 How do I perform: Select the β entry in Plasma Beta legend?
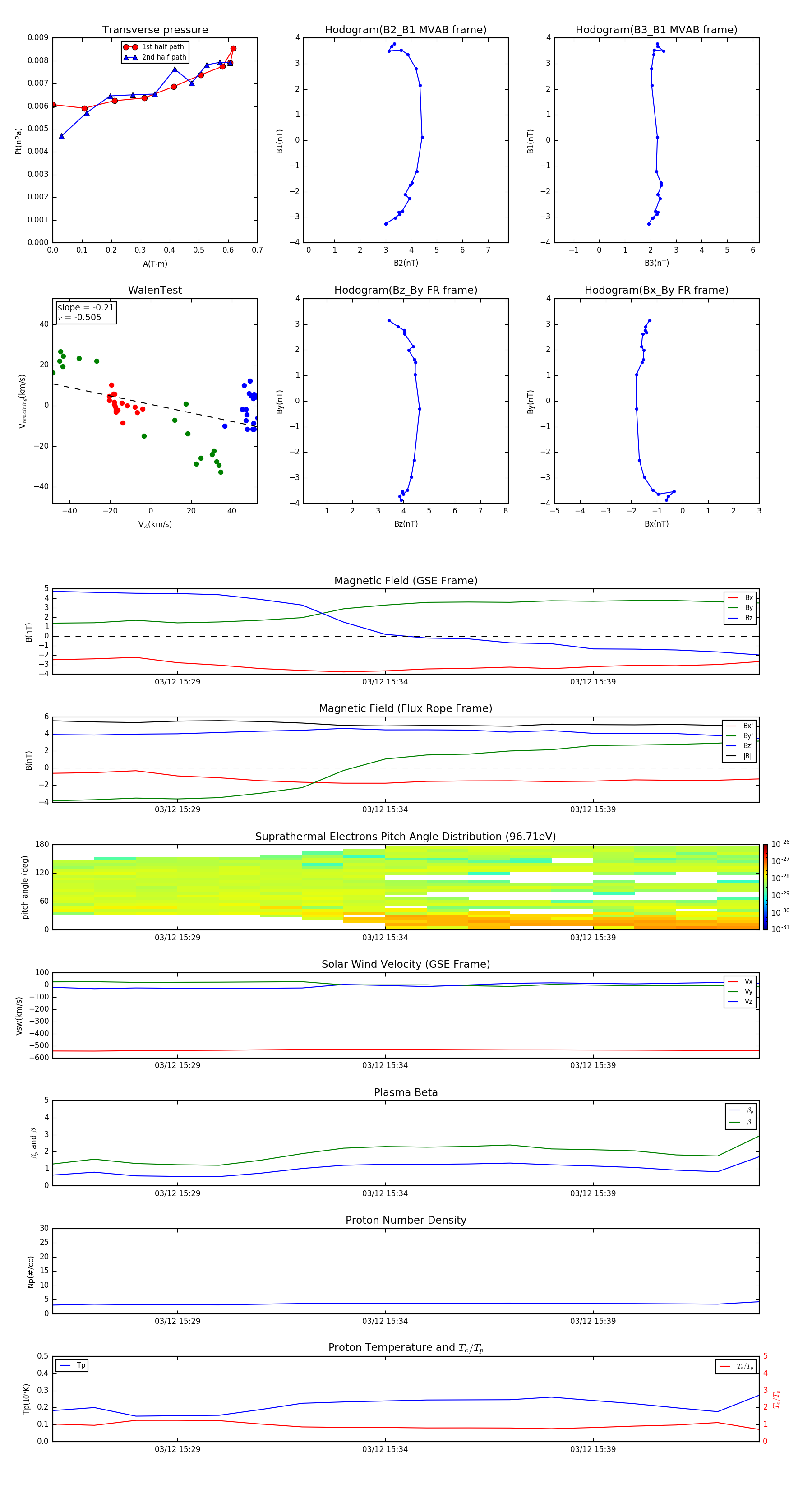741,1123
